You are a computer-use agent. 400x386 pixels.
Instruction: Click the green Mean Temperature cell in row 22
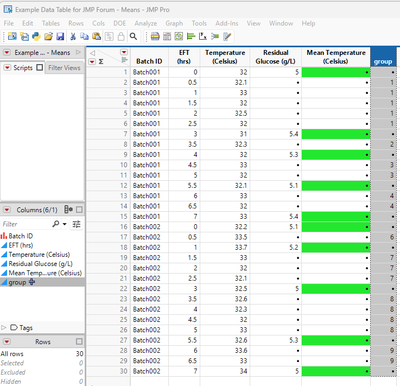336,289
